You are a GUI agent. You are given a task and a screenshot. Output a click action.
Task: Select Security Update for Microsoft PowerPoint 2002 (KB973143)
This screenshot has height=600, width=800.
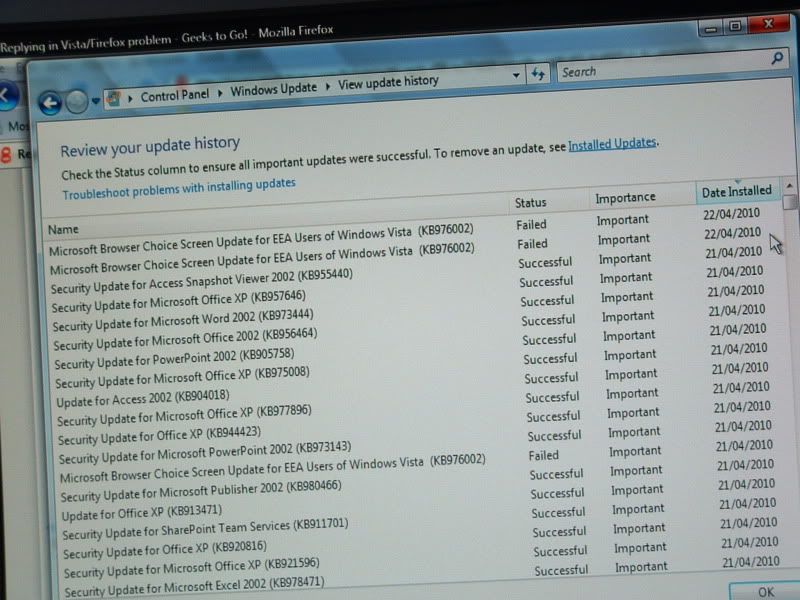(205, 453)
